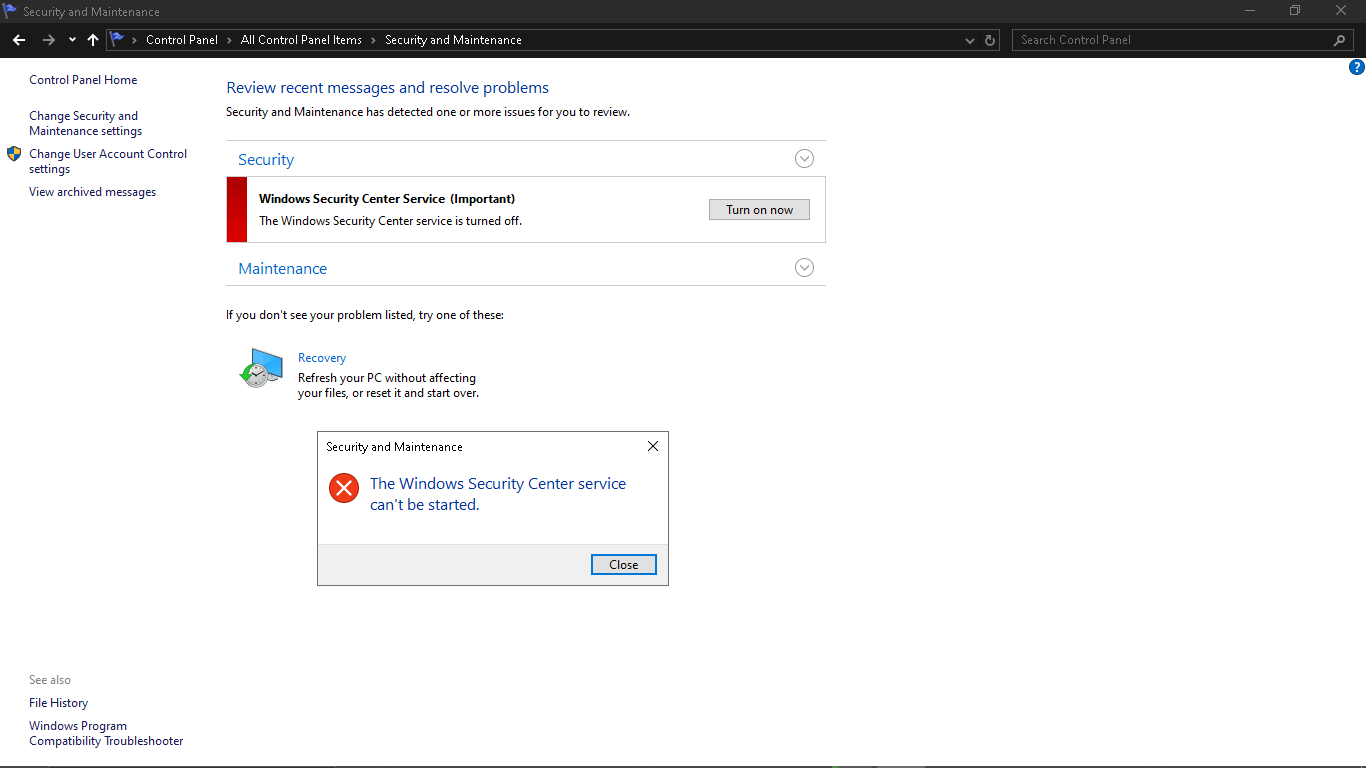The width and height of the screenshot is (1366, 768).
Task: Open File History link
Action: click(x=58, y=703)
